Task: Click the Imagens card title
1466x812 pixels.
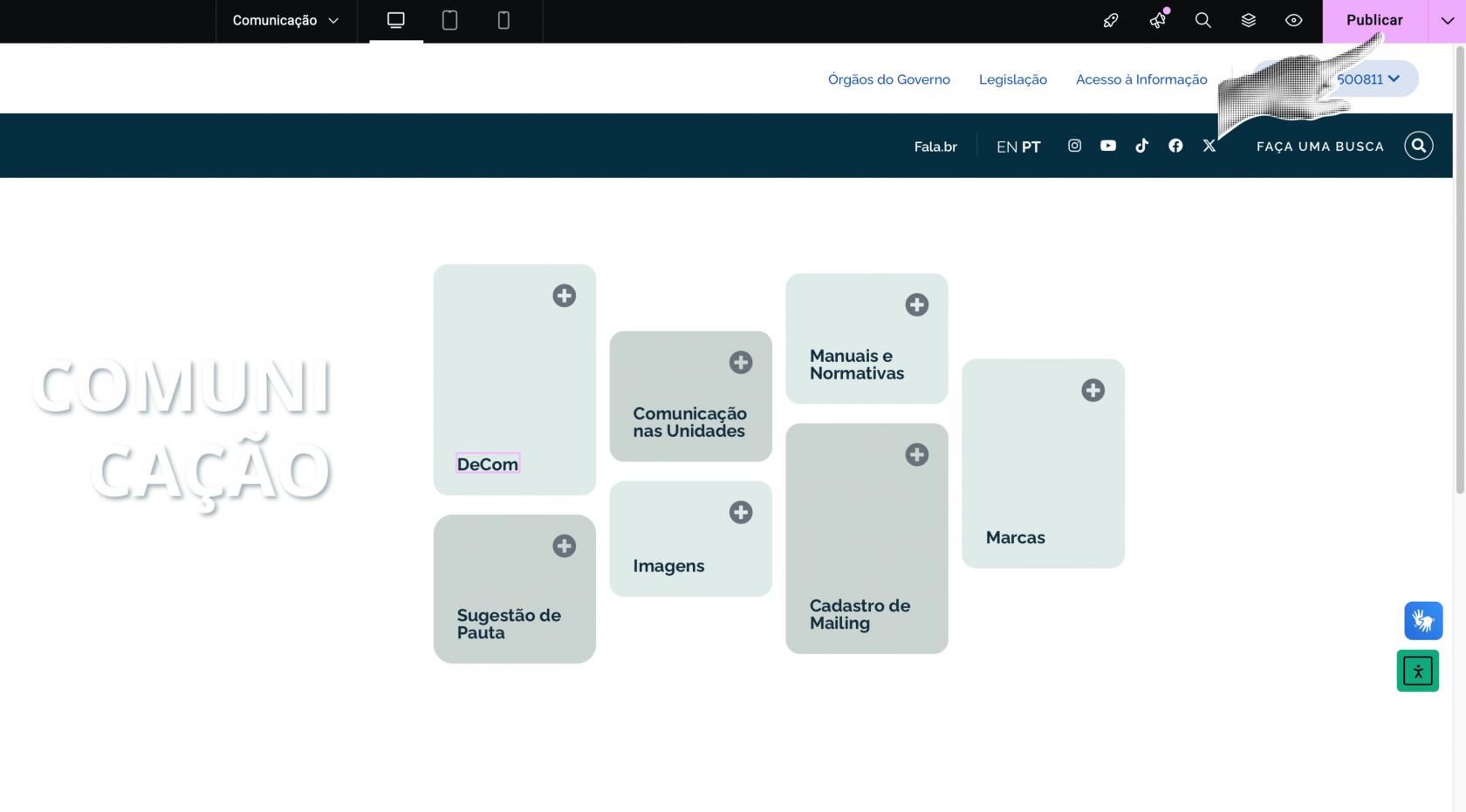Action: (x=669, y=566)
